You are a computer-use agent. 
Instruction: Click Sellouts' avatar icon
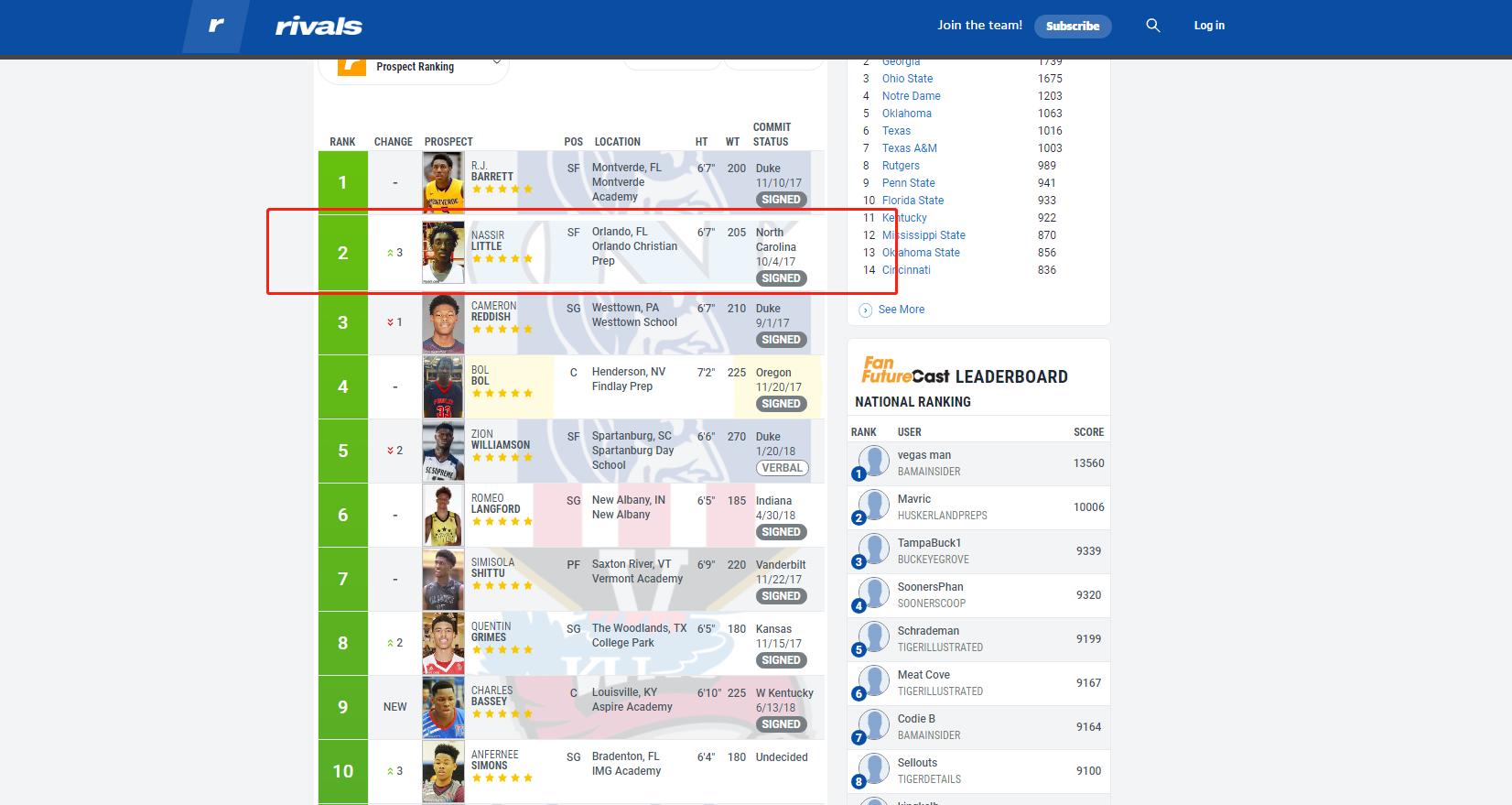(x=874, y=769)
